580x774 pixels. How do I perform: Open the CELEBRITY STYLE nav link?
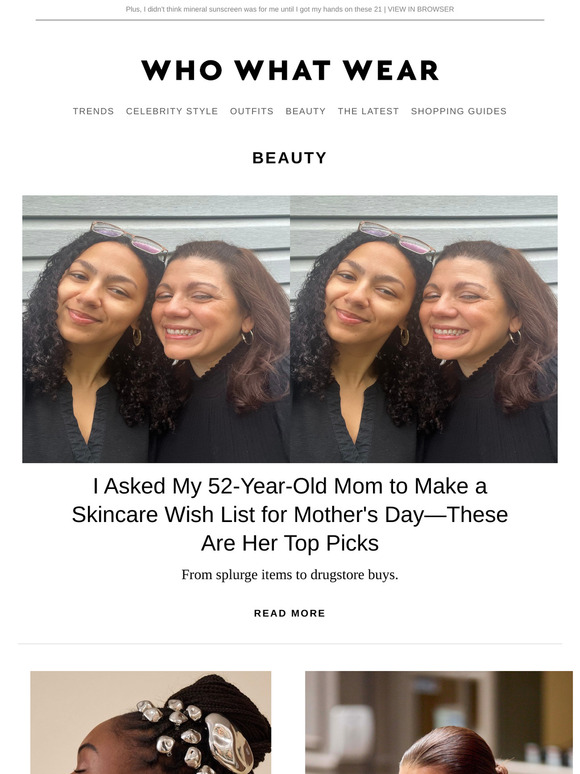[172, 111]
